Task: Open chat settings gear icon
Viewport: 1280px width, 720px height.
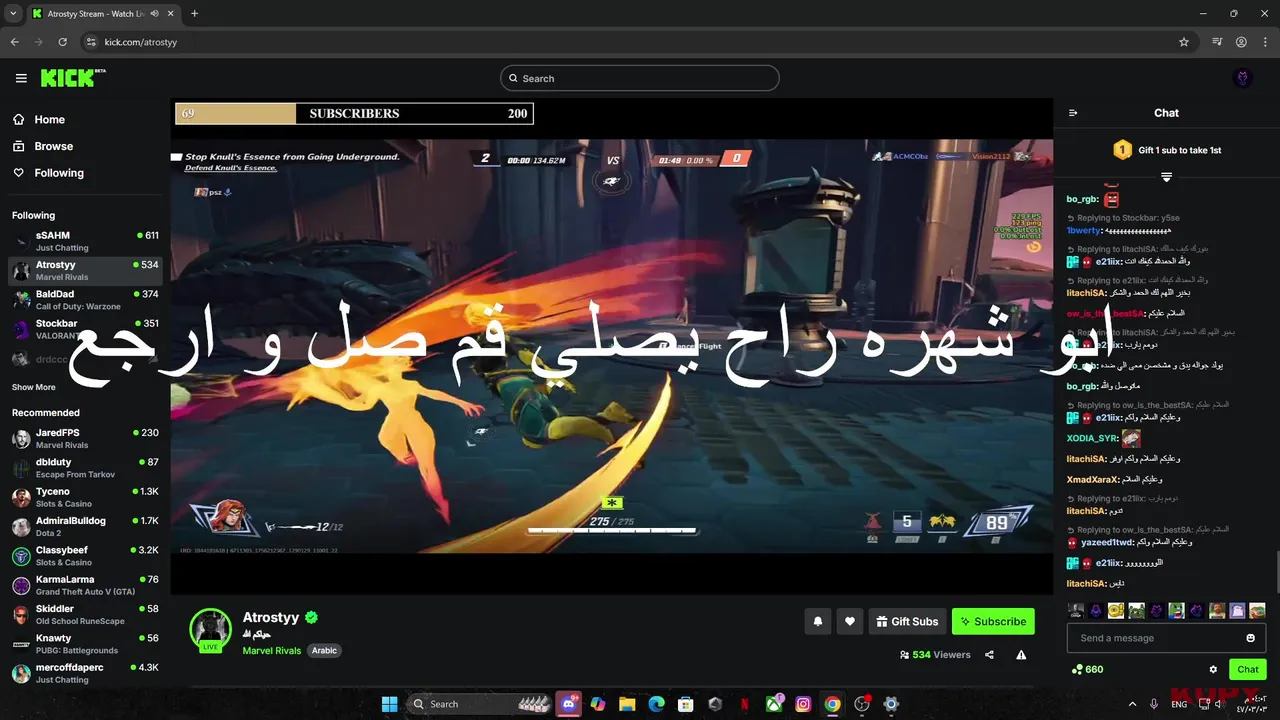Action: [1213, 669]
